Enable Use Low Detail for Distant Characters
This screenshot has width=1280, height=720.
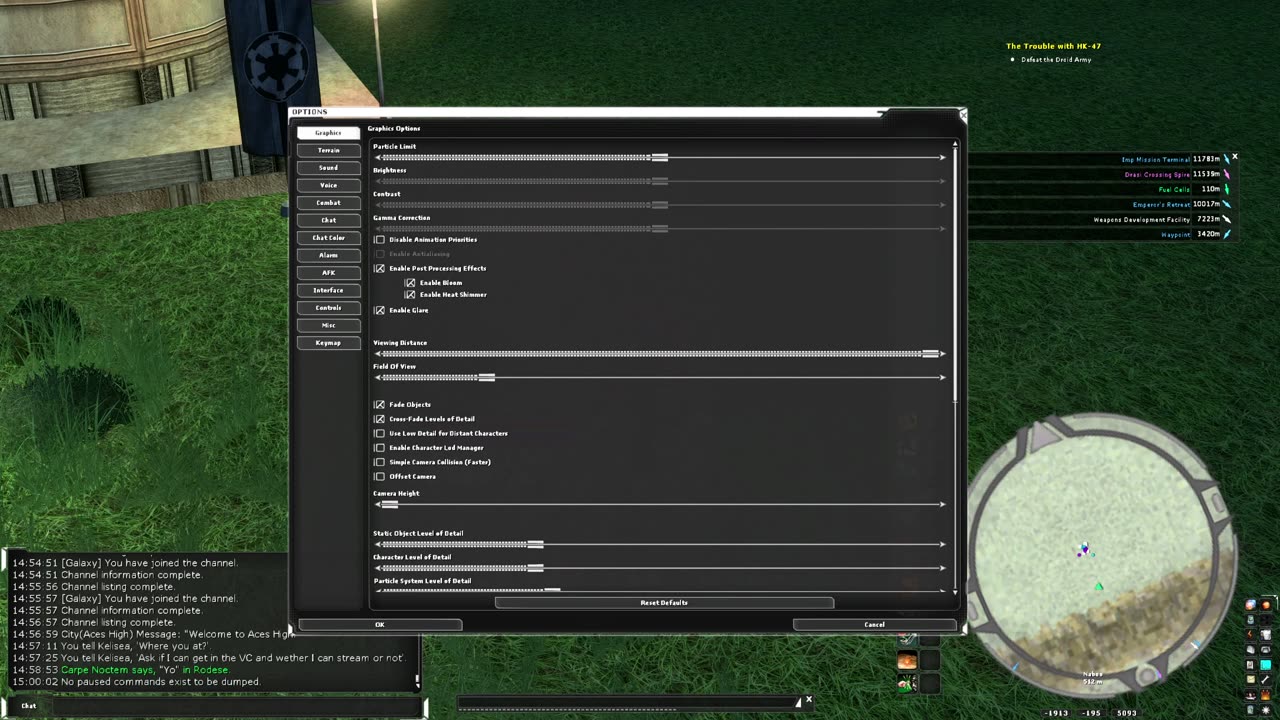(379, 433)
